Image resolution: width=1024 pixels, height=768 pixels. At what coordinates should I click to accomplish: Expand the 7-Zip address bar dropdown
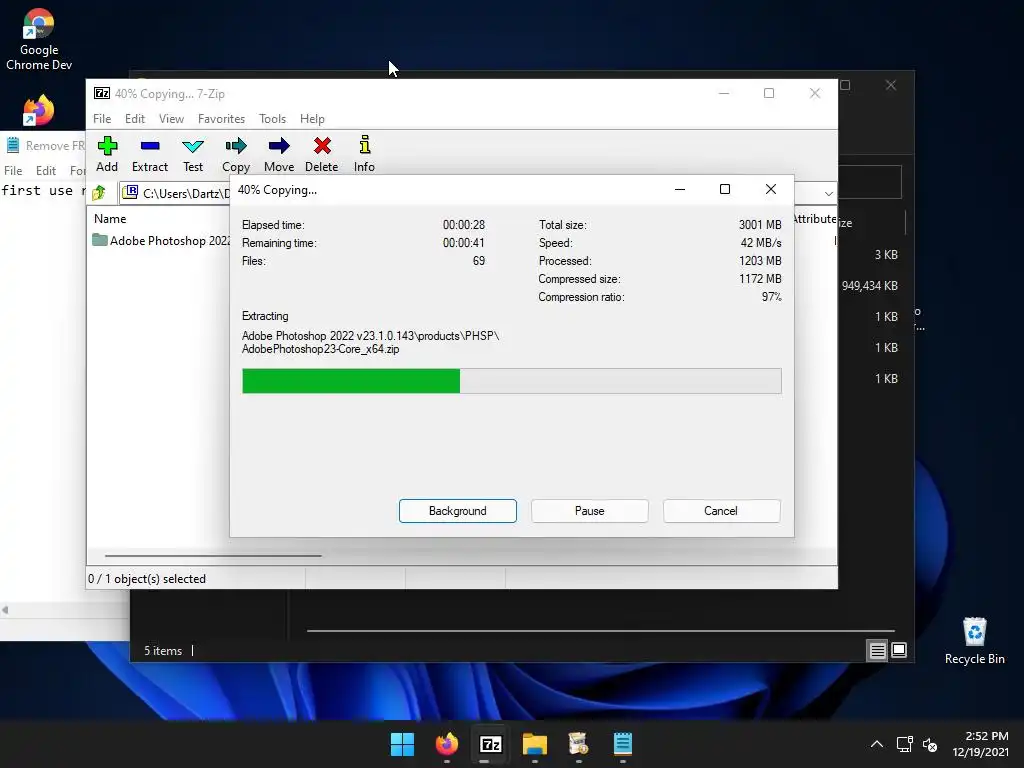(828, 193)
